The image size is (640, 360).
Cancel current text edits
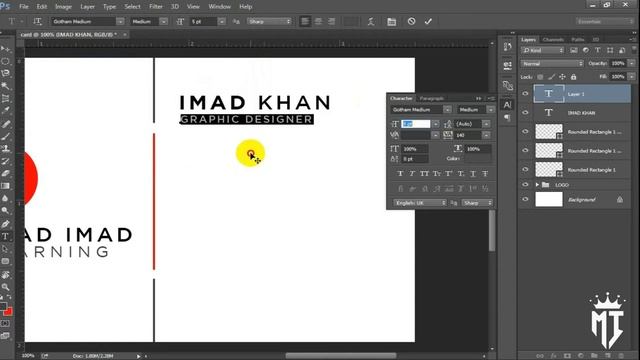pos(411,21)
